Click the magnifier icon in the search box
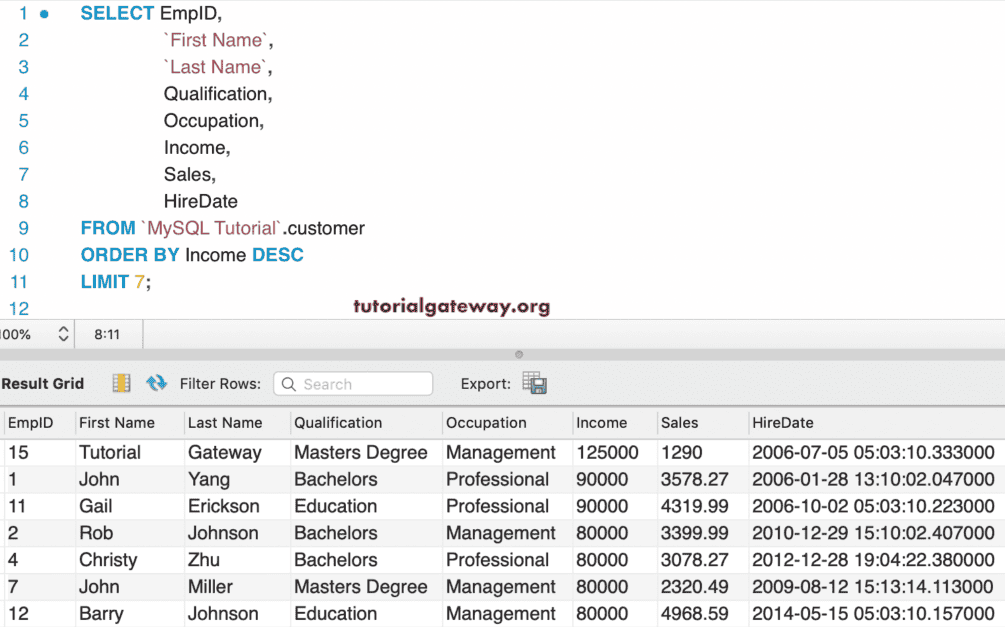 pos(288,384)
